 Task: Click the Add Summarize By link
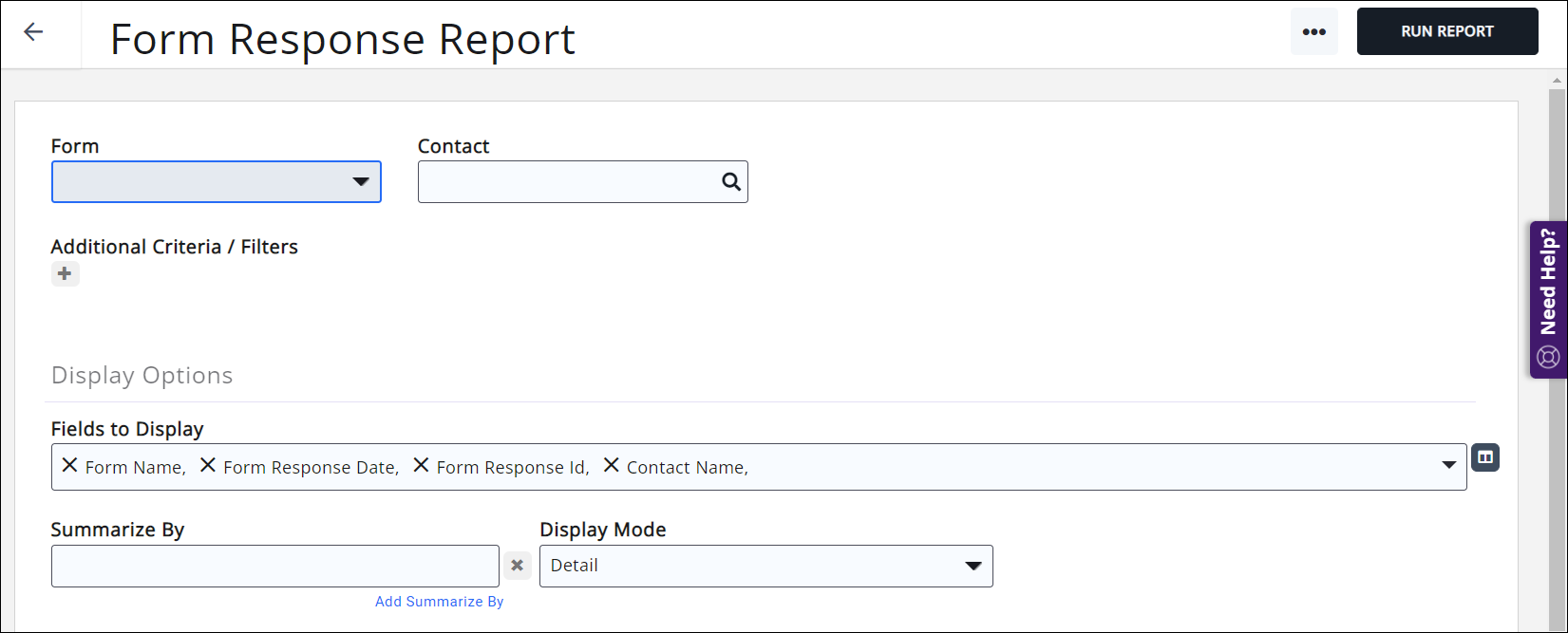pyautogui.click(x=439, y=602)
